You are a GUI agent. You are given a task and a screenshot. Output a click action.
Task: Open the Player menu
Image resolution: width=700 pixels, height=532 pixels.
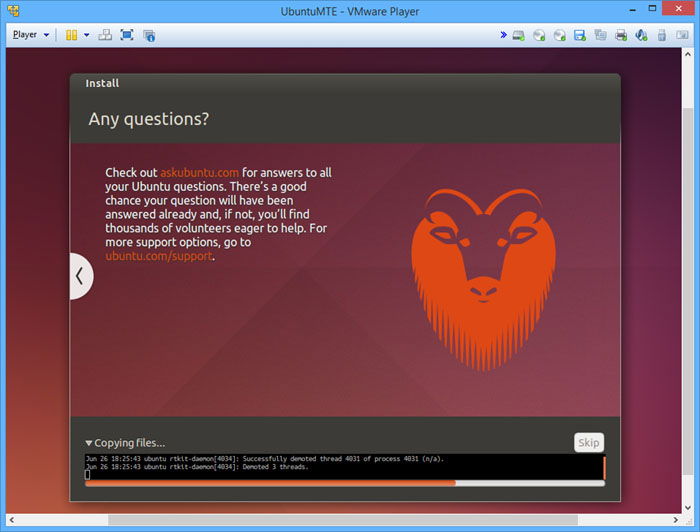(x=30, y=35)
